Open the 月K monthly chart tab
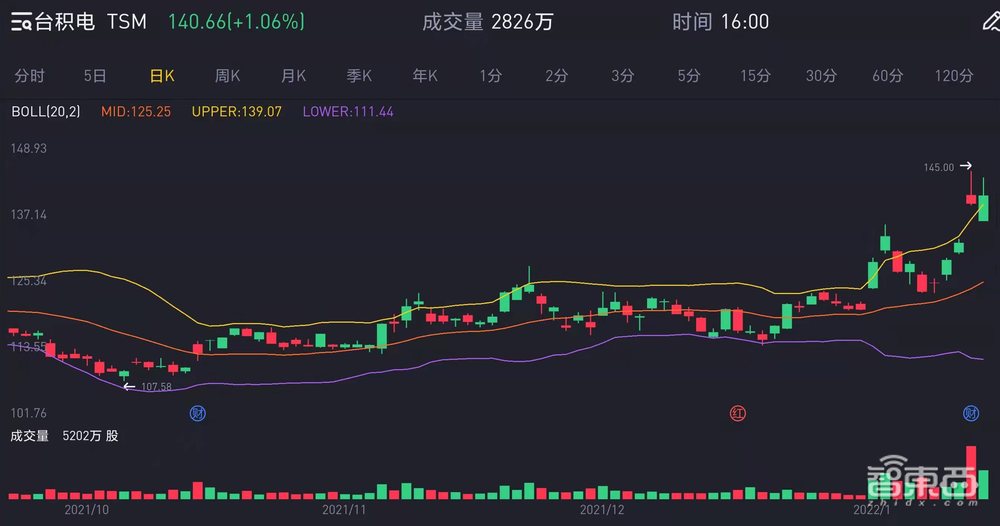 (293, 75)
